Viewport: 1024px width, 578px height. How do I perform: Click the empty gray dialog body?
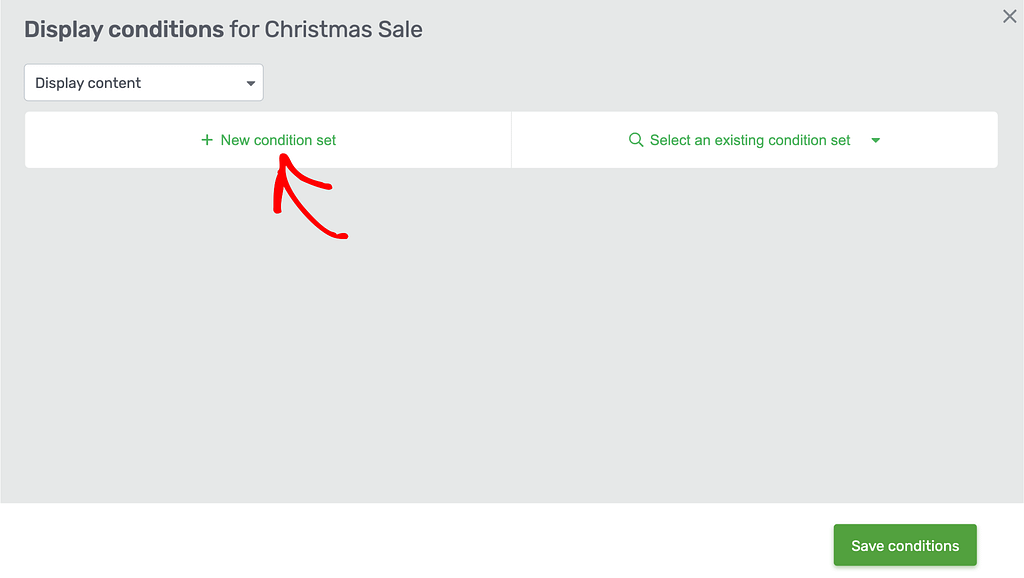(x=511, y=340)
